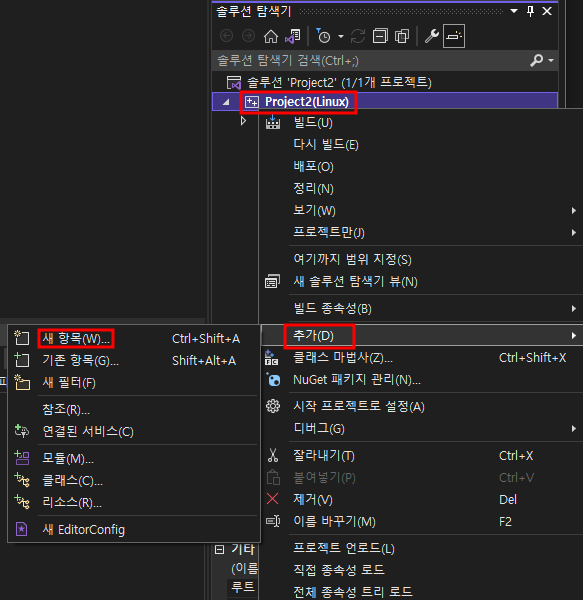Click 새 EditorConfig in the submenu
The width and height of the screenshot is (583, 600).
click(x=134, y=530)
